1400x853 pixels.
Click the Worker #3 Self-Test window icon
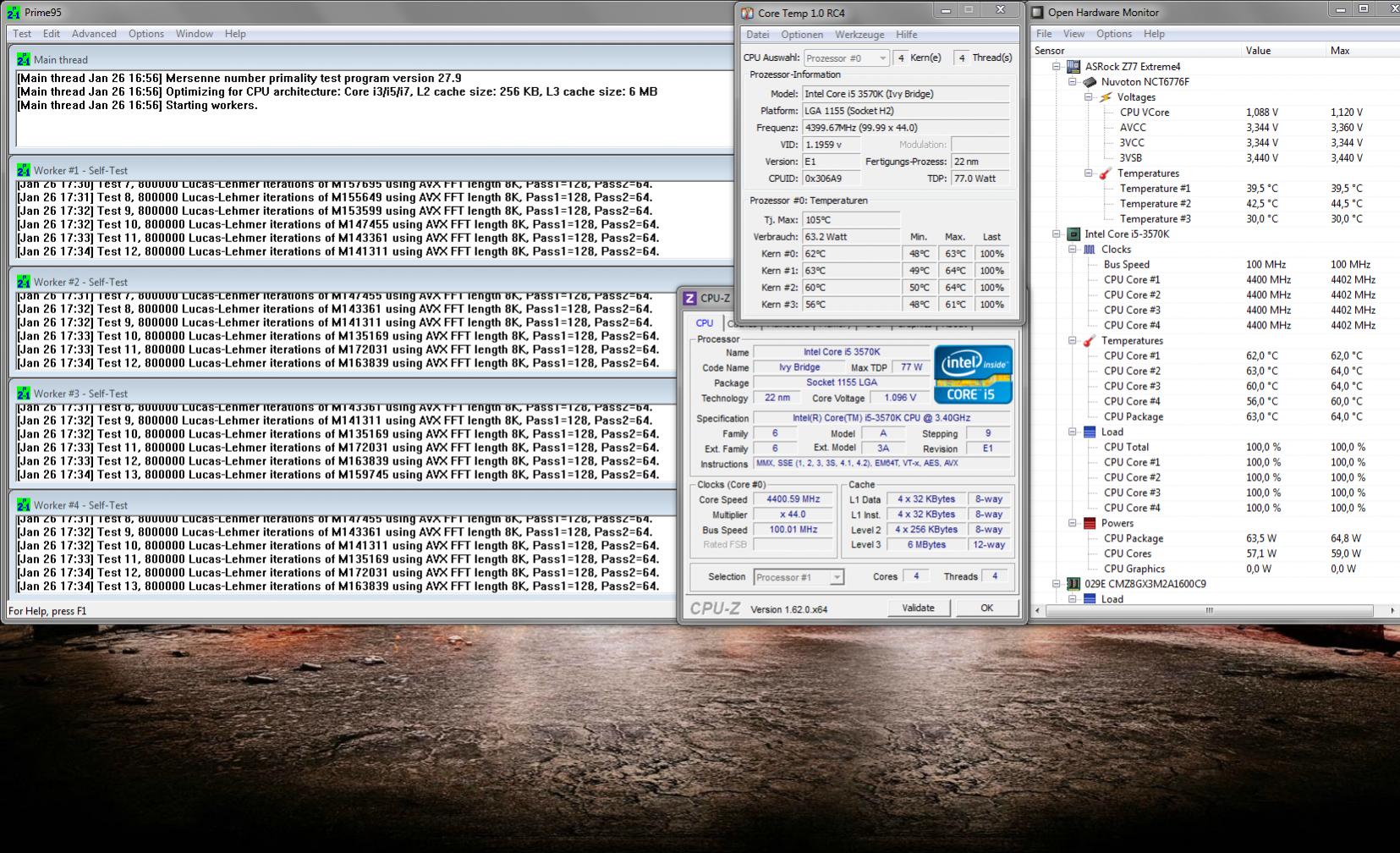(23, 393)
